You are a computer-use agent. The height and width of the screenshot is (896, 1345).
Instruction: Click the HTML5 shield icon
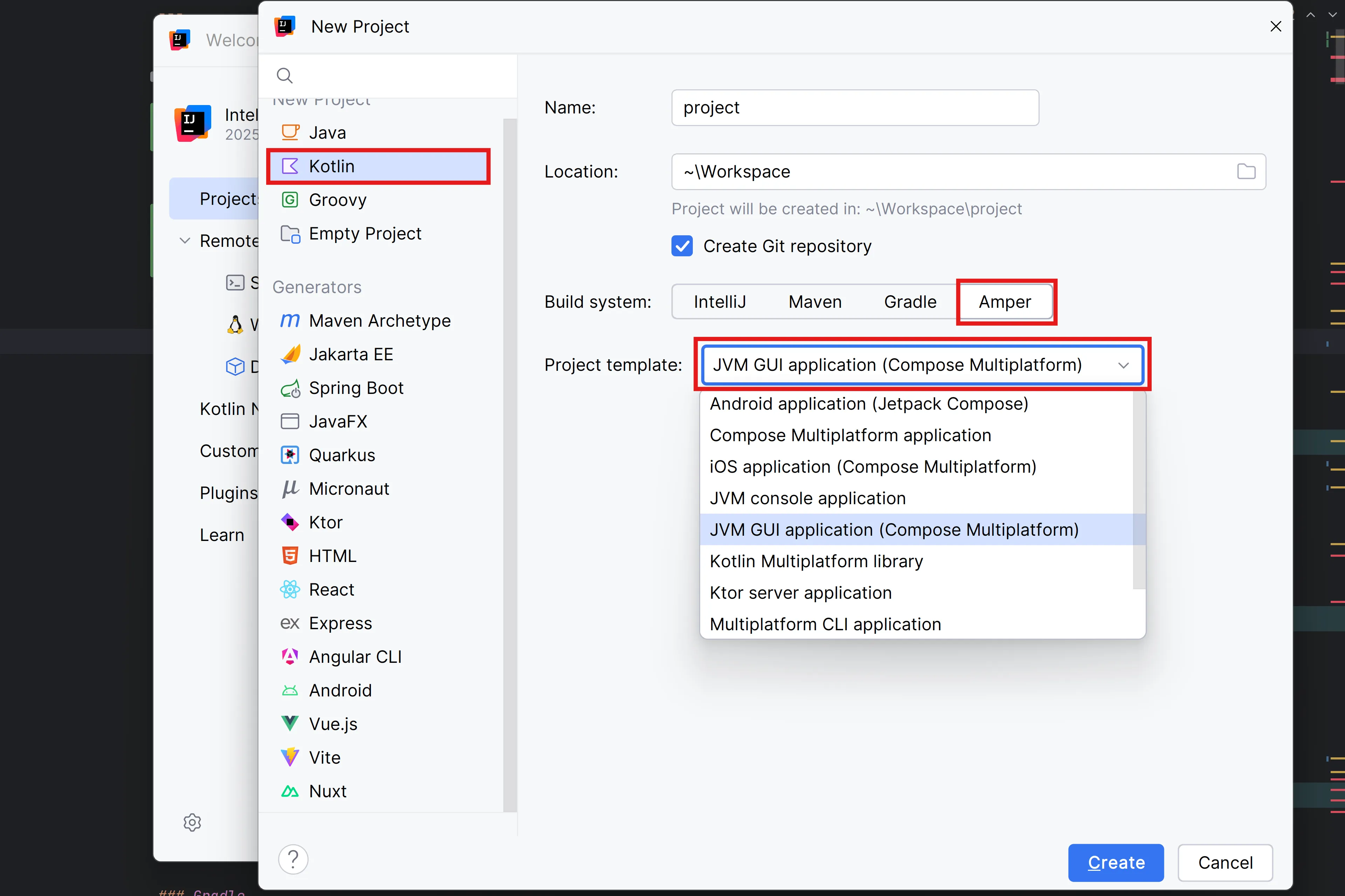pos(290,556)
